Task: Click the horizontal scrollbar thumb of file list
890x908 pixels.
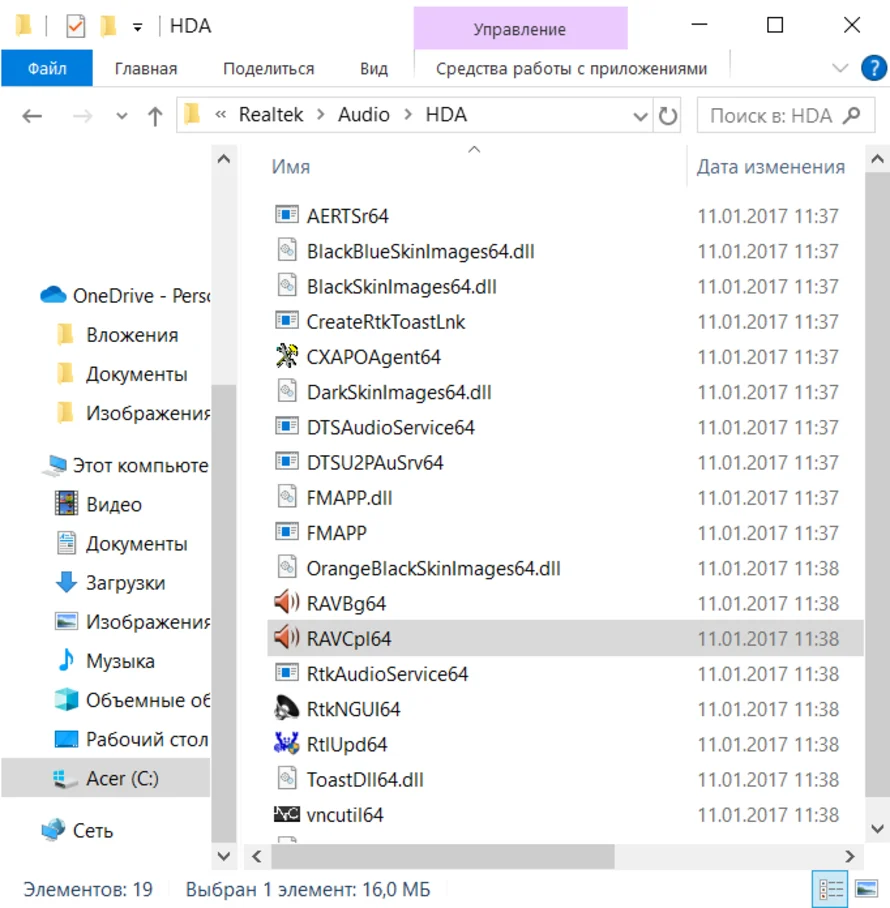Action: coord(442,856)
